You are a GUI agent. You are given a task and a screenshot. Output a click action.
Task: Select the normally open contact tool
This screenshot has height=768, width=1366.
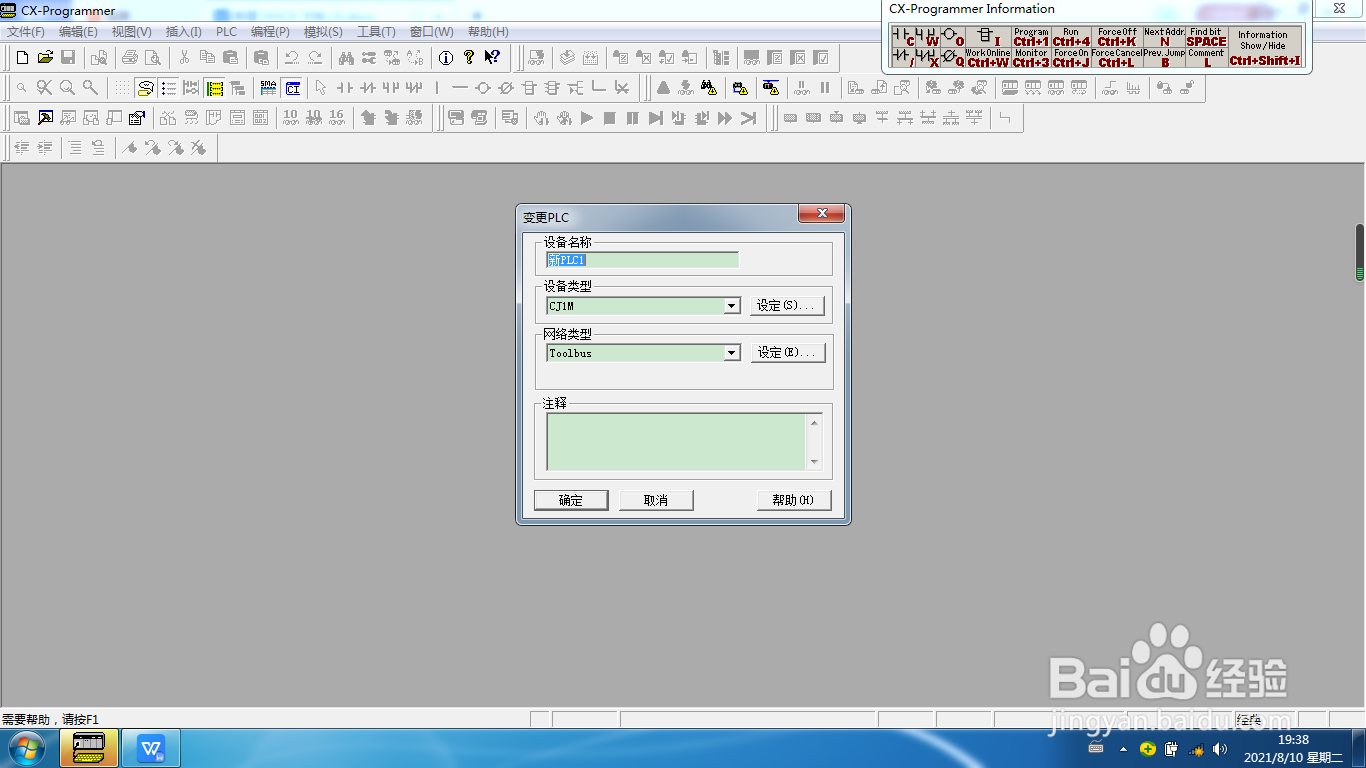(344, 88)
